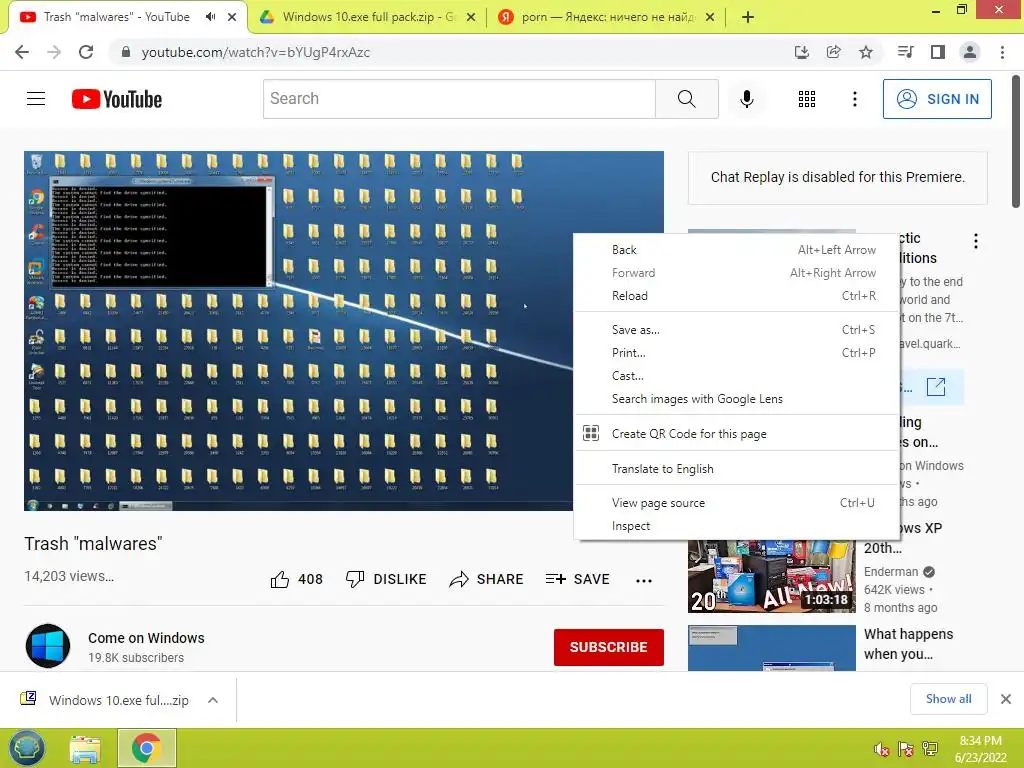Open more actions ellipsis below the video

click(x=644, y=581)
